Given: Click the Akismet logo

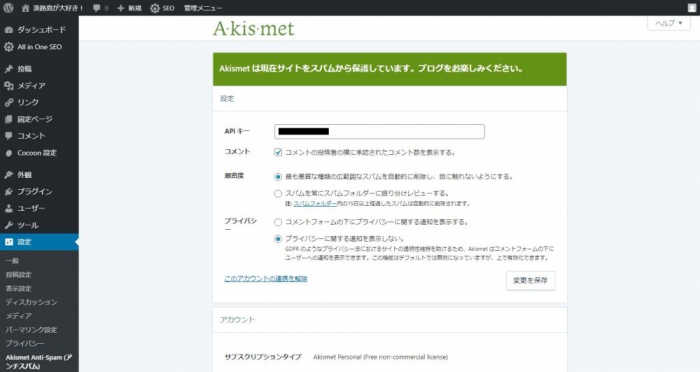Looking at the screenshot, I should pos(254,29).
